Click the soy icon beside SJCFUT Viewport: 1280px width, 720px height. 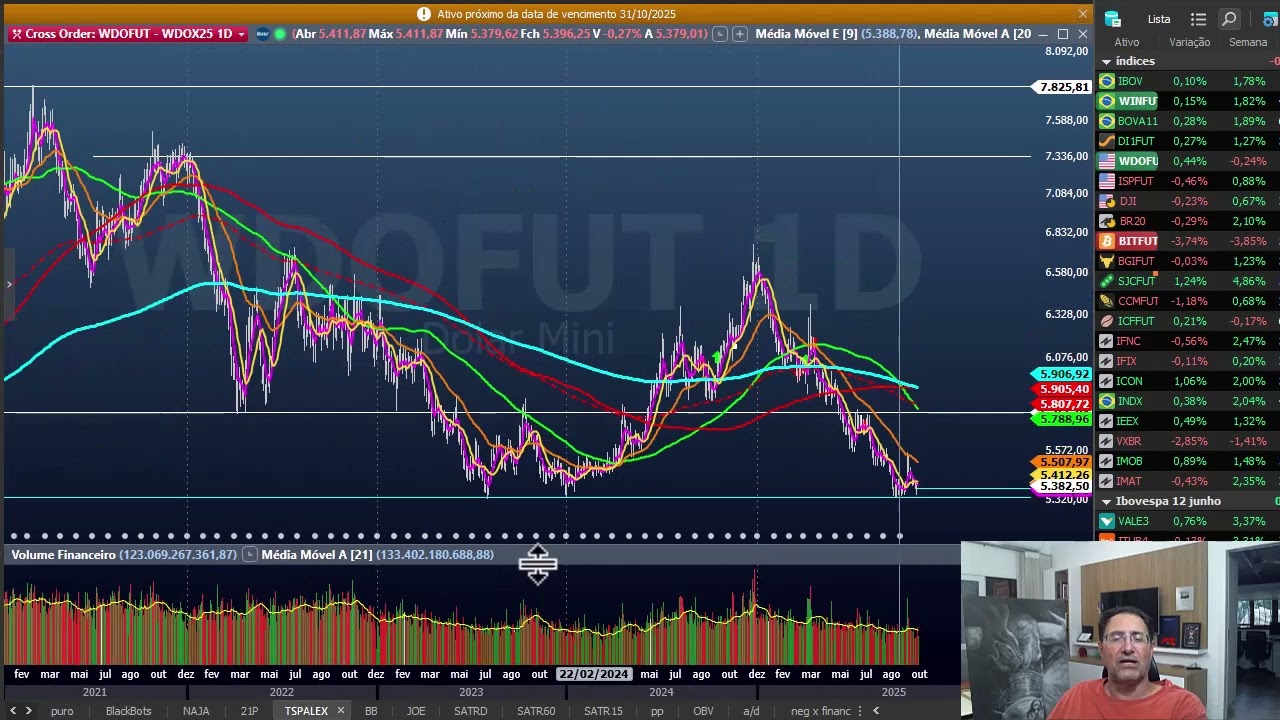(1106, 281)
